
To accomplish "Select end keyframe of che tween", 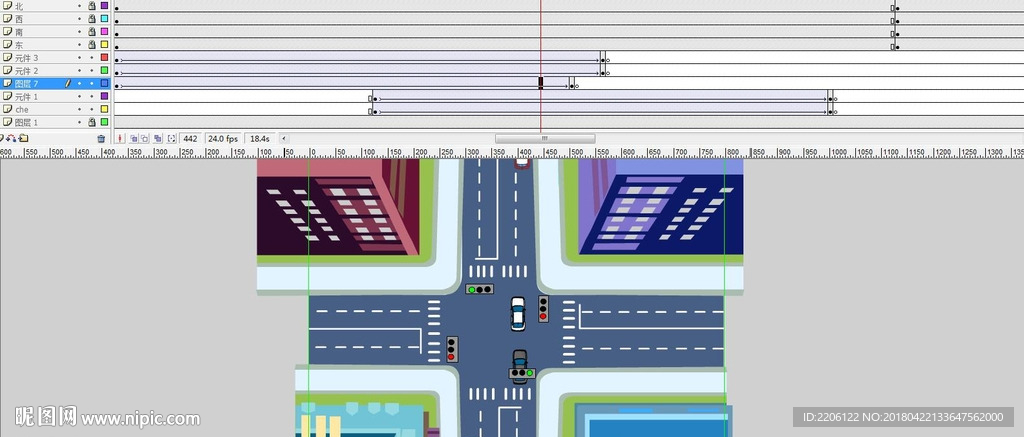I will pyautogui.click(x=830, y=110).
